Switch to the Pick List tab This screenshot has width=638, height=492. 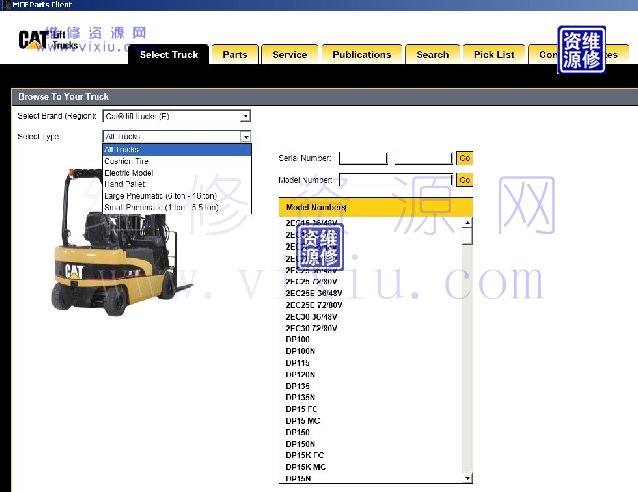pyautogui.click(x=494, y=55)
